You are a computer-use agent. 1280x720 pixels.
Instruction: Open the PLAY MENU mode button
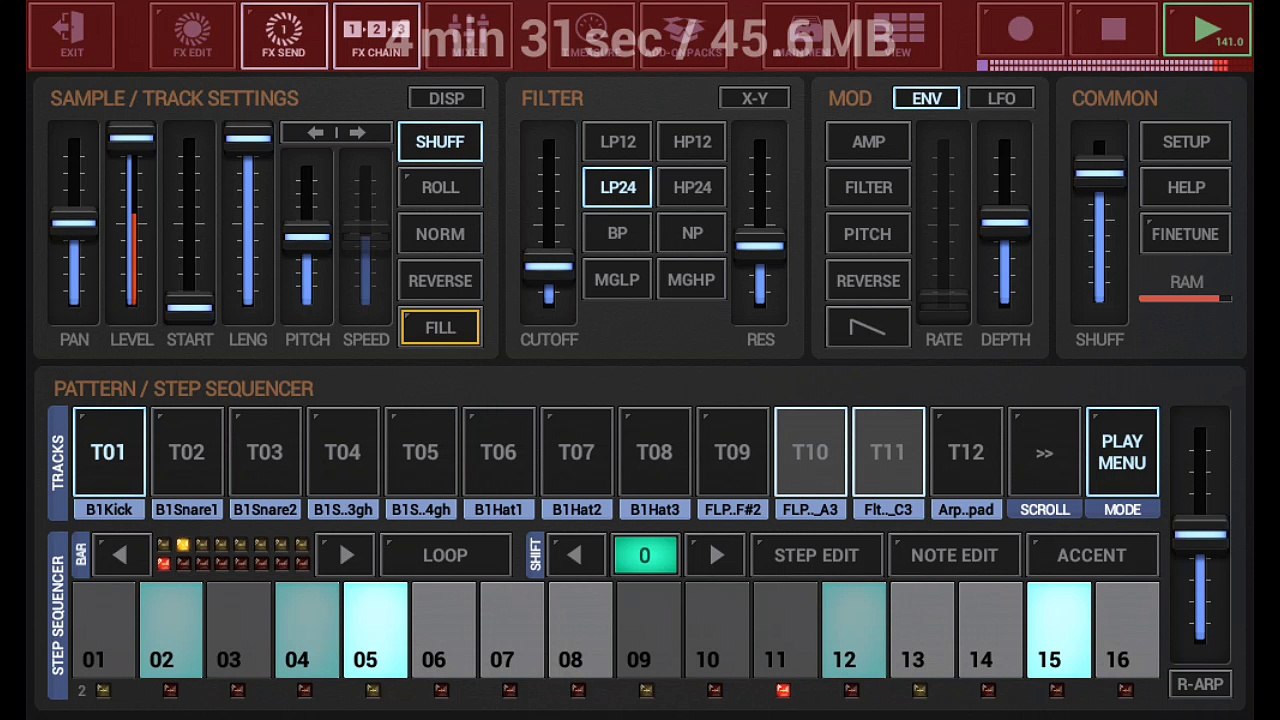click(x=1122, y=452)
